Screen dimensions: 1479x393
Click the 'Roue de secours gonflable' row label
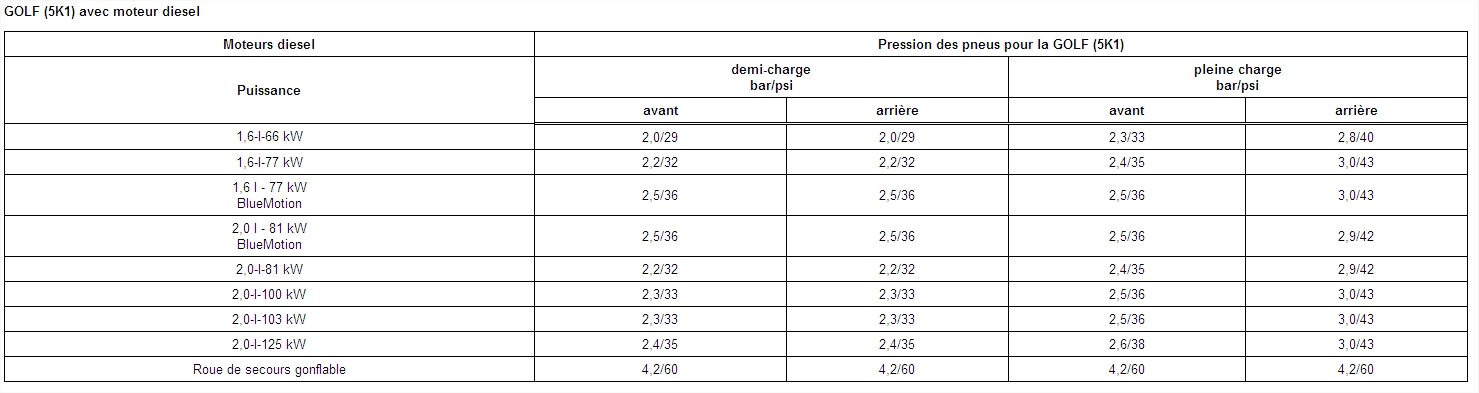tap(269, 369)
